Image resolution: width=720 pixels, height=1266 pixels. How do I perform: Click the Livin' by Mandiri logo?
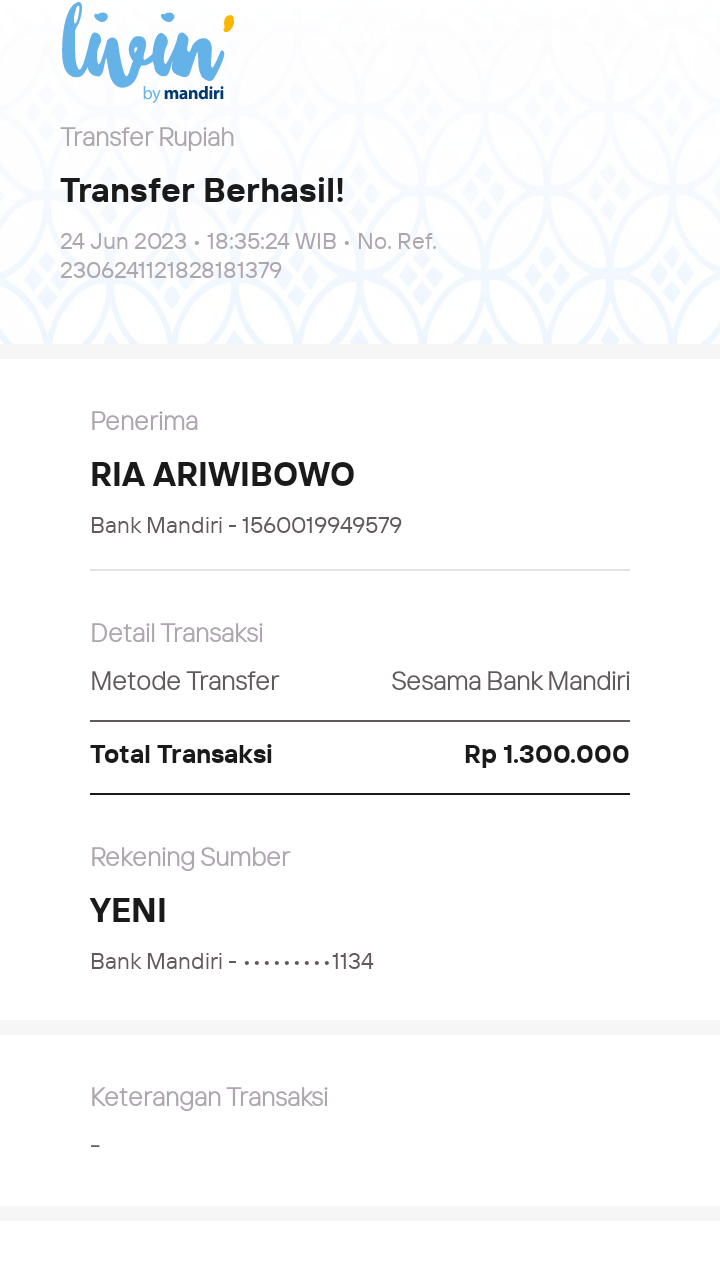point(147,52)
